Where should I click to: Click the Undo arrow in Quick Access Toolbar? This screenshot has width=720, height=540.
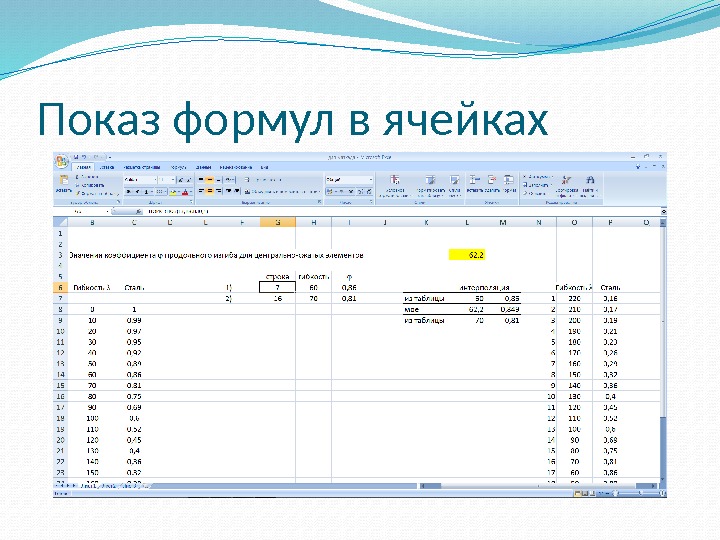click(x=84, y=157)
